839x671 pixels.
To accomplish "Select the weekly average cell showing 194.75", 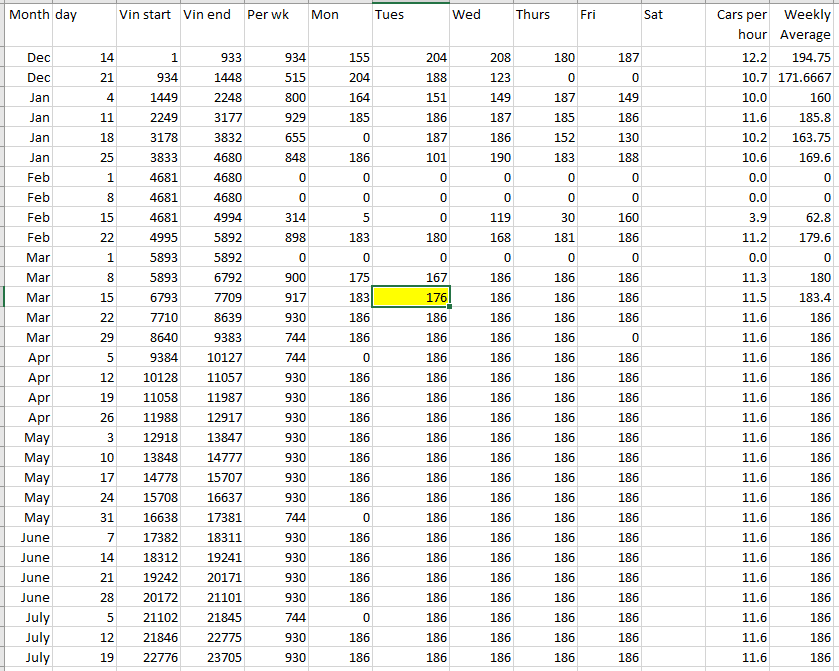I will (804, 58).
